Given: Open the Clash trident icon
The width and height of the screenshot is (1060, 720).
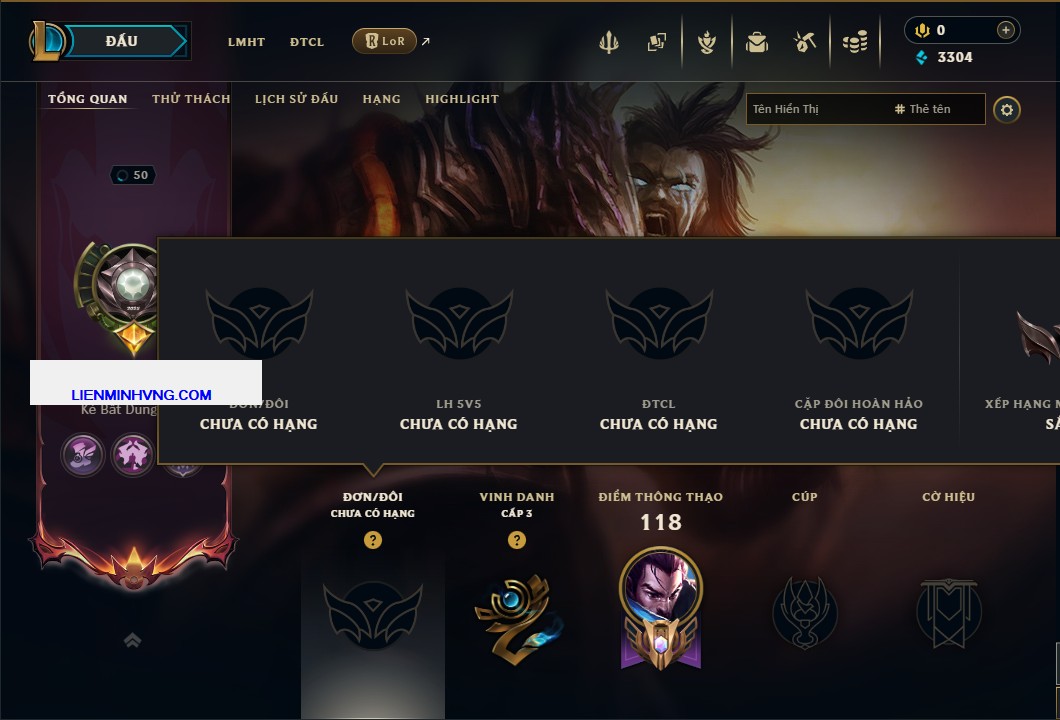Looking at the screenshot, I should click(608, 42).
